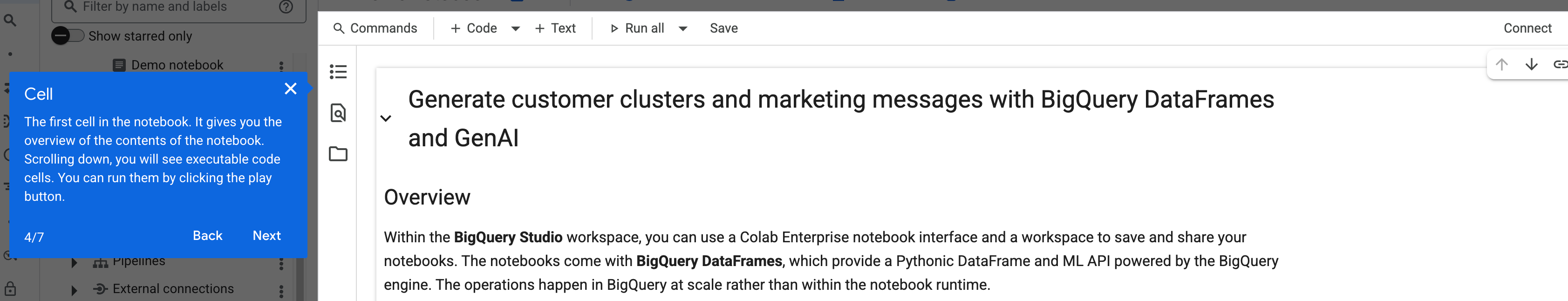Enable Show starred only
Screen dimensions: 1568x301
[x=67, y=35]
